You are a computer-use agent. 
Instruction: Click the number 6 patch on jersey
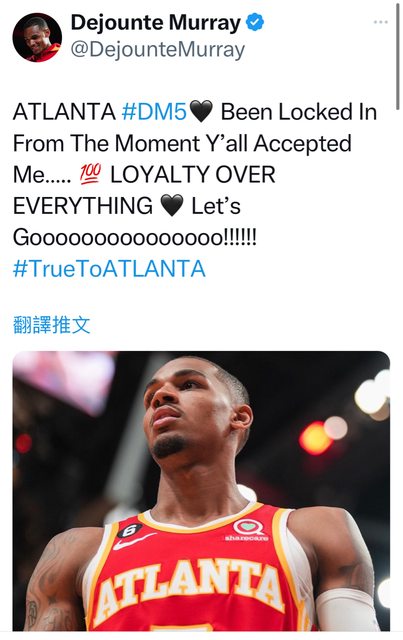tap(129, 530)
